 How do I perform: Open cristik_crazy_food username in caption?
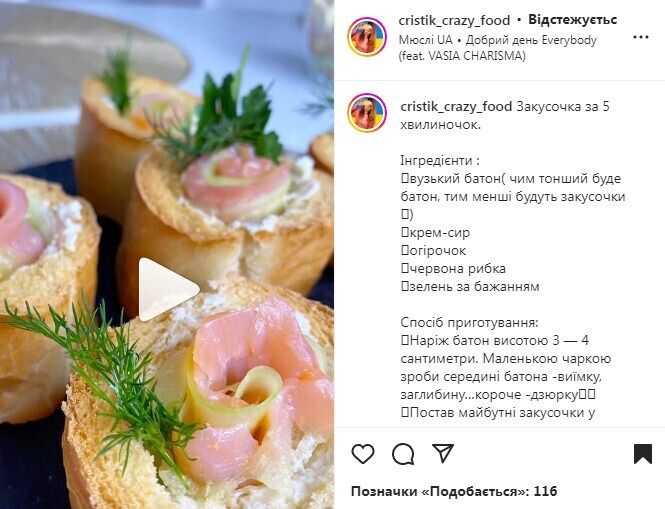tap(456, 106)
